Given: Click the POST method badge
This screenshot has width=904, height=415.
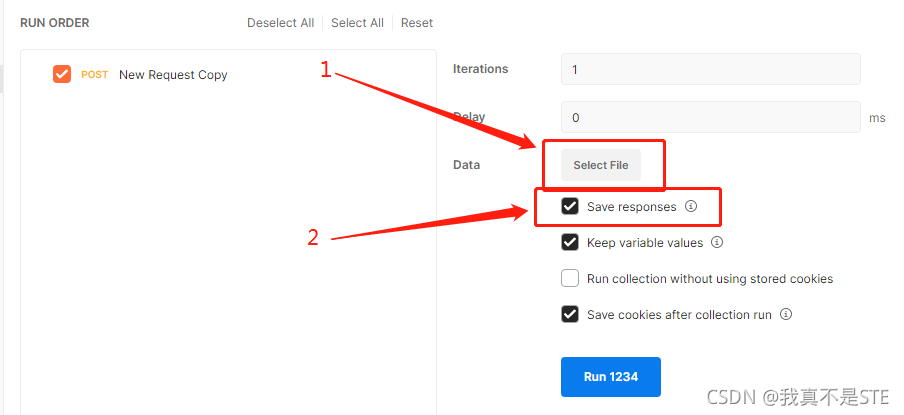Looking at the screenshot, I should click(x=95, y=75).
